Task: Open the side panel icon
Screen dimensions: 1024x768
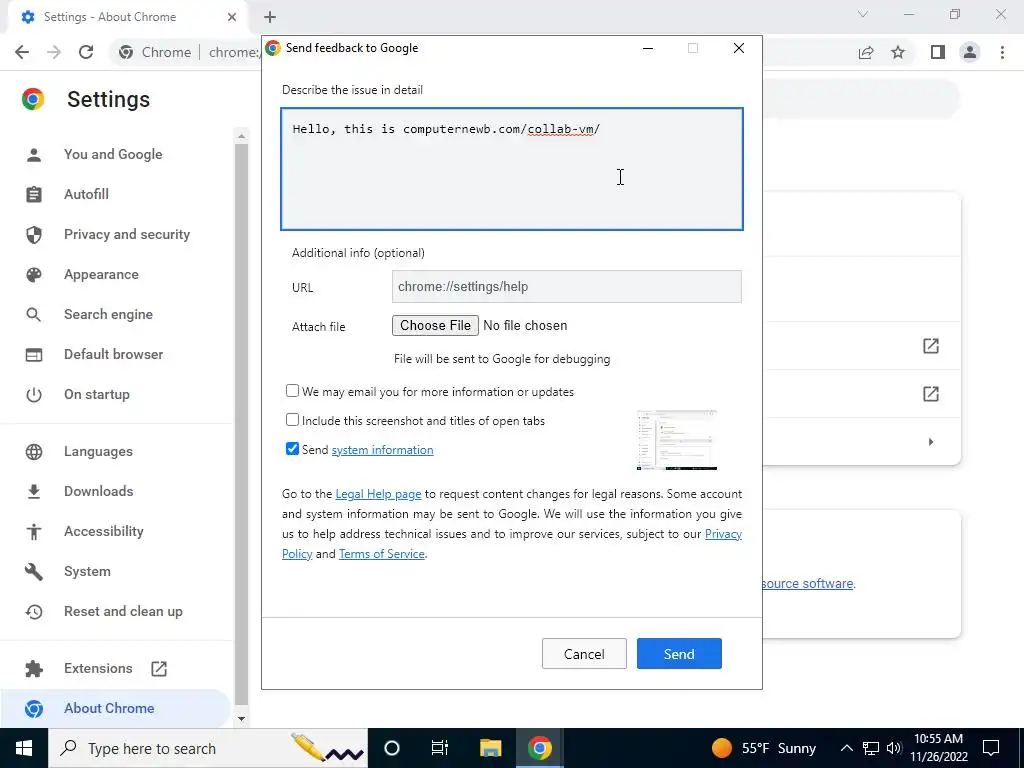Action: [938, 52]
